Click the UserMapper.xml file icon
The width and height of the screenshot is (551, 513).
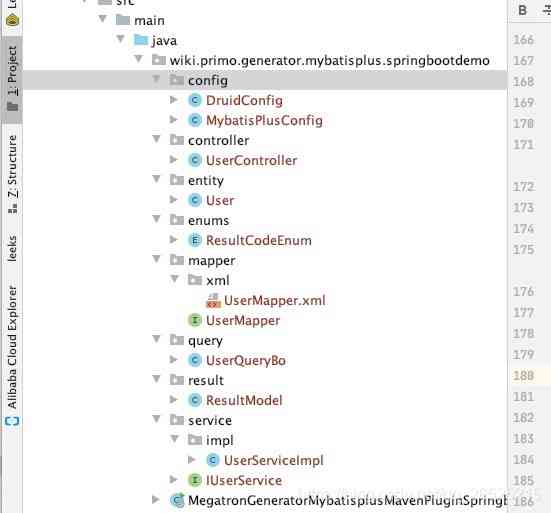(x=213, y=301)
